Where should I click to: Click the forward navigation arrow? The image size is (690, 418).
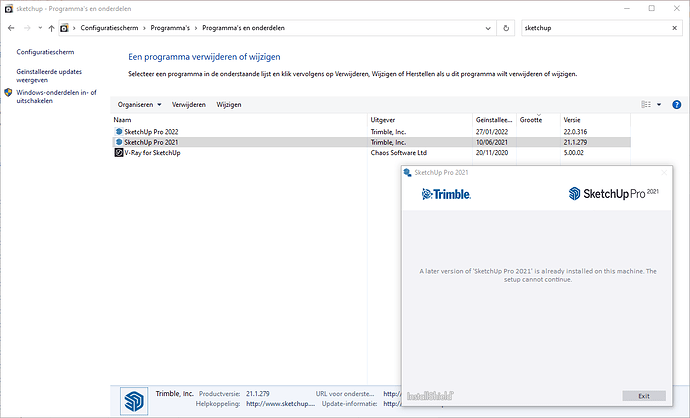coord(27,28)
